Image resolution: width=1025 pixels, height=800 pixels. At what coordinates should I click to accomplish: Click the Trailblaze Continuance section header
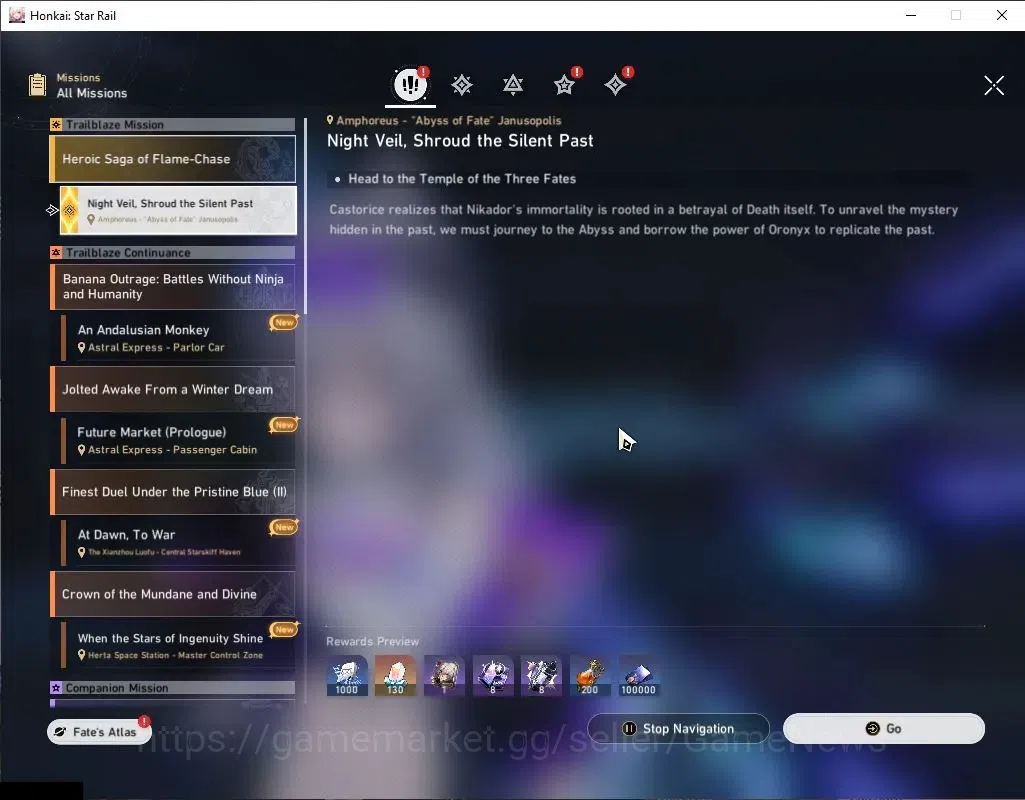click(173, 253)
